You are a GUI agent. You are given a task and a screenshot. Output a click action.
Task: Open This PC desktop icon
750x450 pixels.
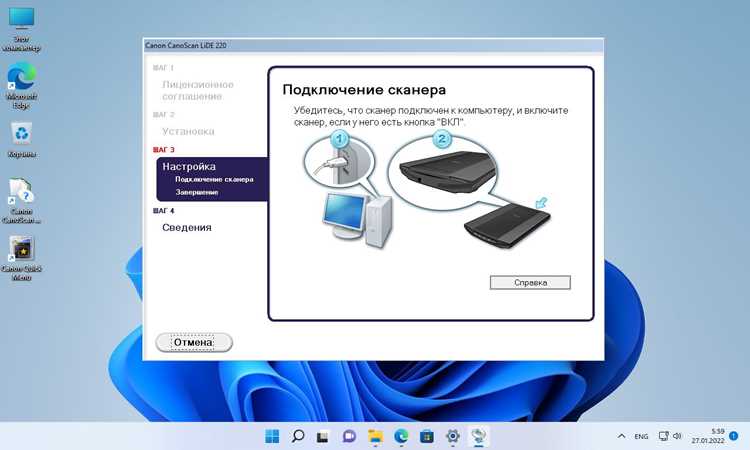coord(22,30)
